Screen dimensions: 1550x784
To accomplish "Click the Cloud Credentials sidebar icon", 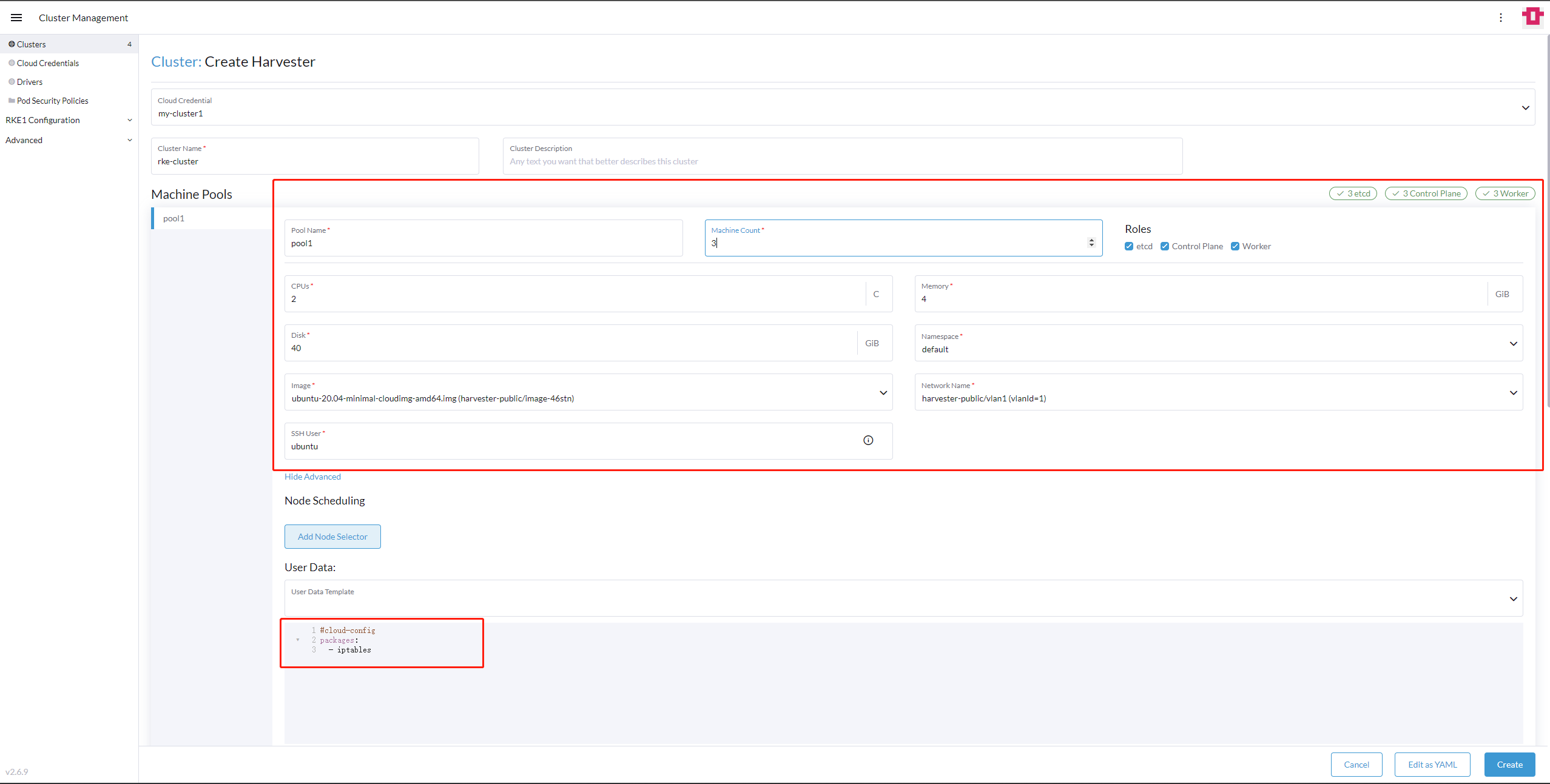I will point(12,63).
